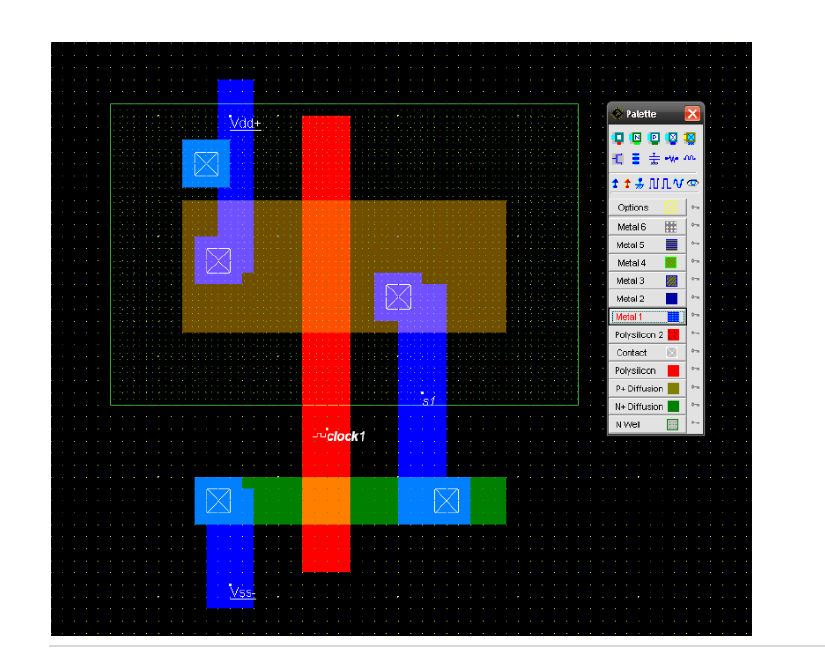Add a virtual capacitor with the capacitor icon
825x665 pixels.
click(x=654, y=158)
